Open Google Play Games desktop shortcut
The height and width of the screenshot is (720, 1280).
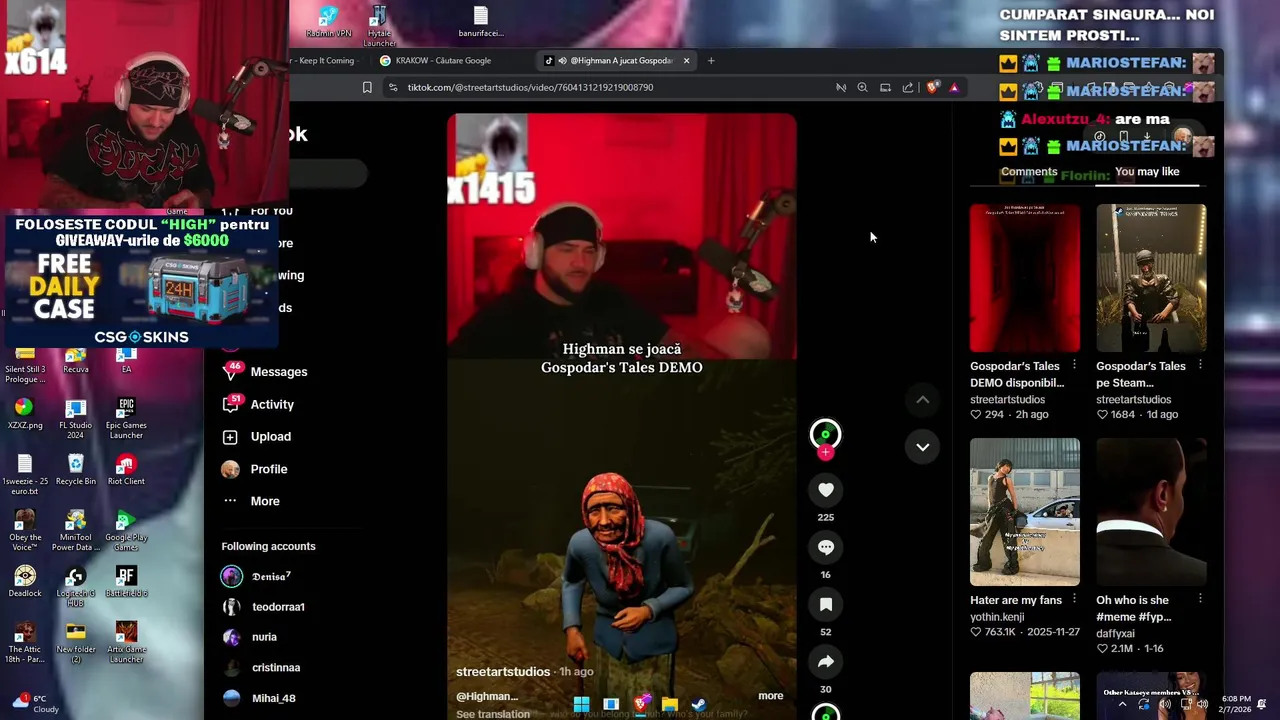point(126,531)
